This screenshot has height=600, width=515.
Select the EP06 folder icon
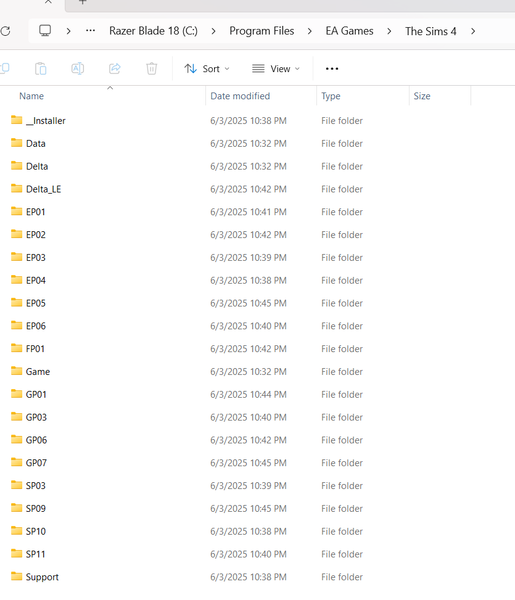pos(16,325)
